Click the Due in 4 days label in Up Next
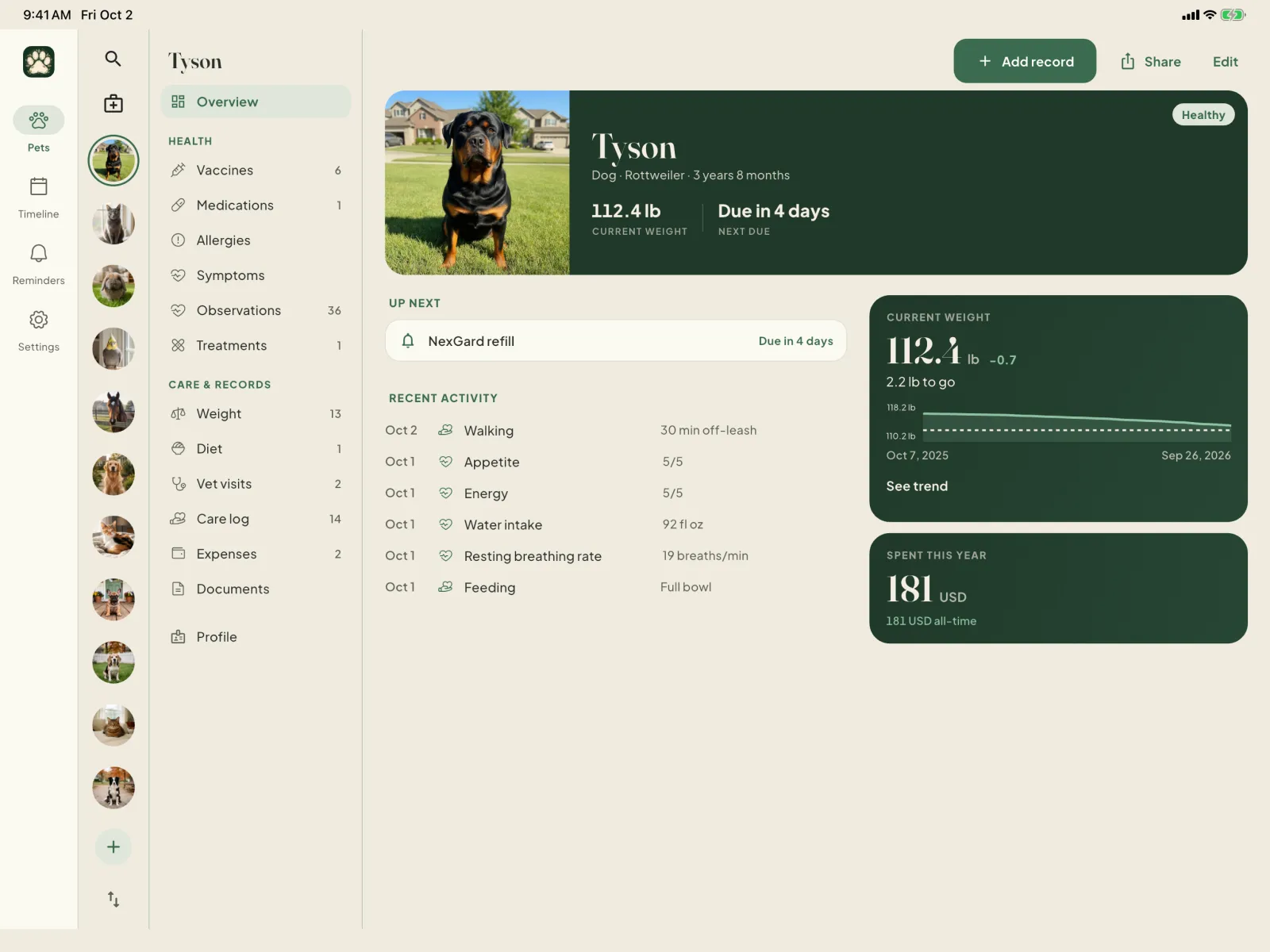Viewport: 1270px width, 952px height. click(795, 341)
